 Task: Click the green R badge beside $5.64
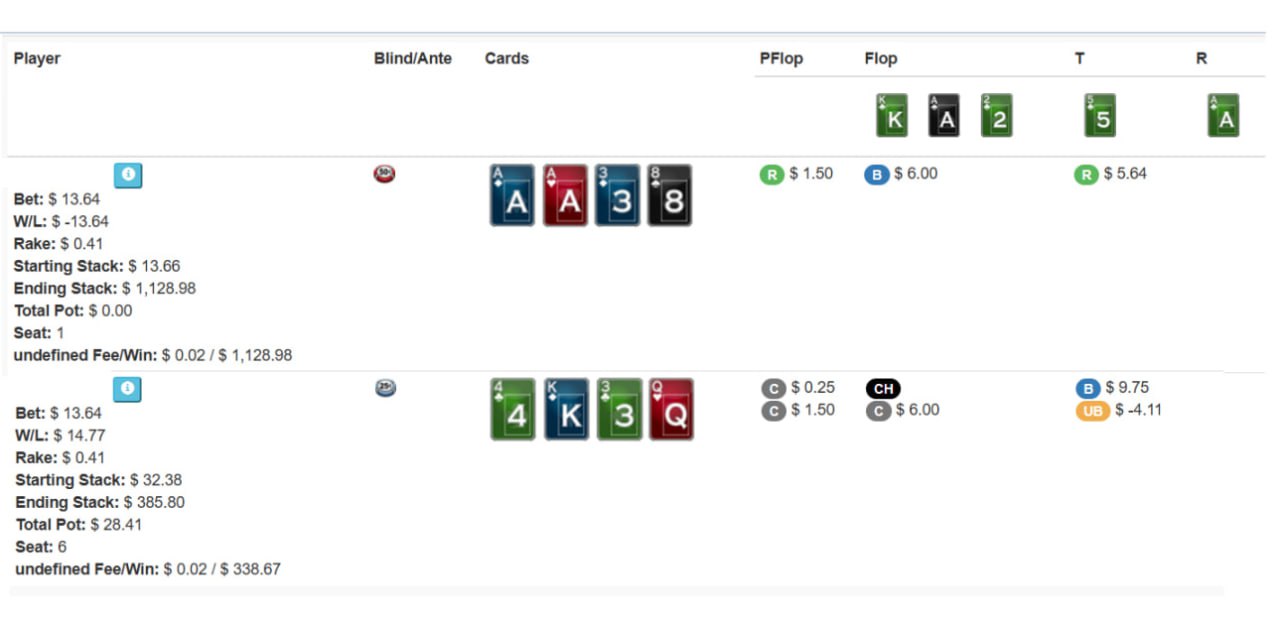pos(1086,175)
